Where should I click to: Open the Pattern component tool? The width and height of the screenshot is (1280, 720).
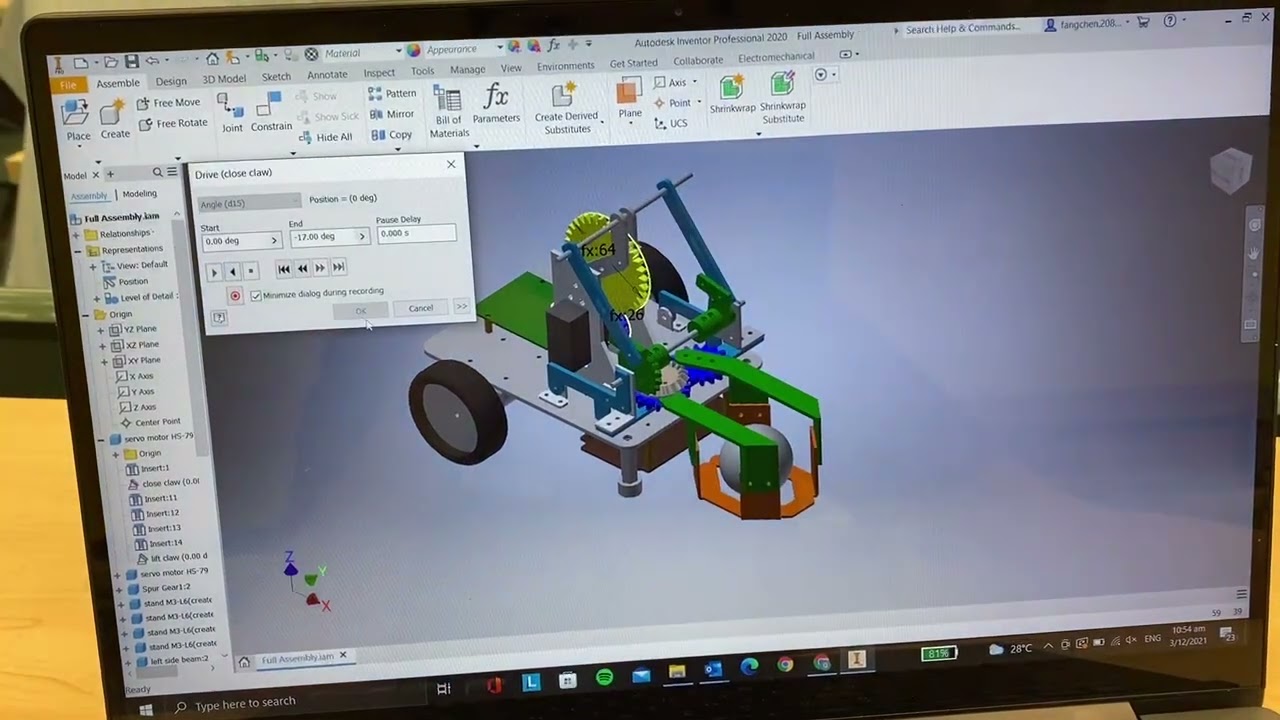(x=392, y=93)
